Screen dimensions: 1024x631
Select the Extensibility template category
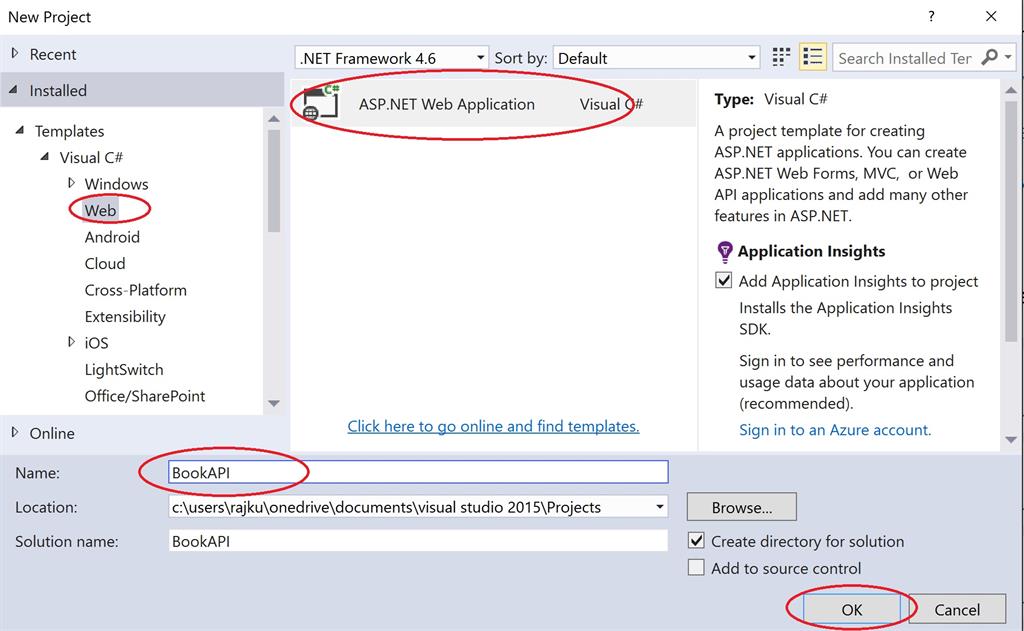pyautogui.click(x=125, y=317)
